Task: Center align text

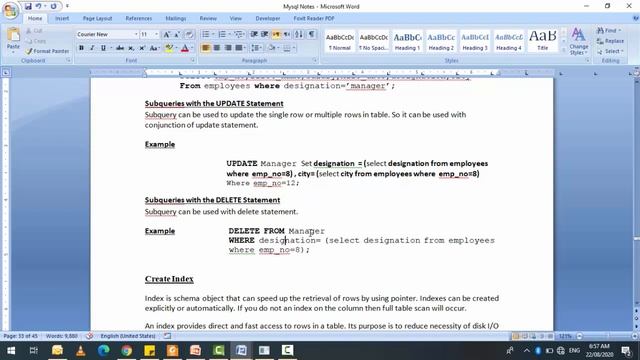Action: 217,48
